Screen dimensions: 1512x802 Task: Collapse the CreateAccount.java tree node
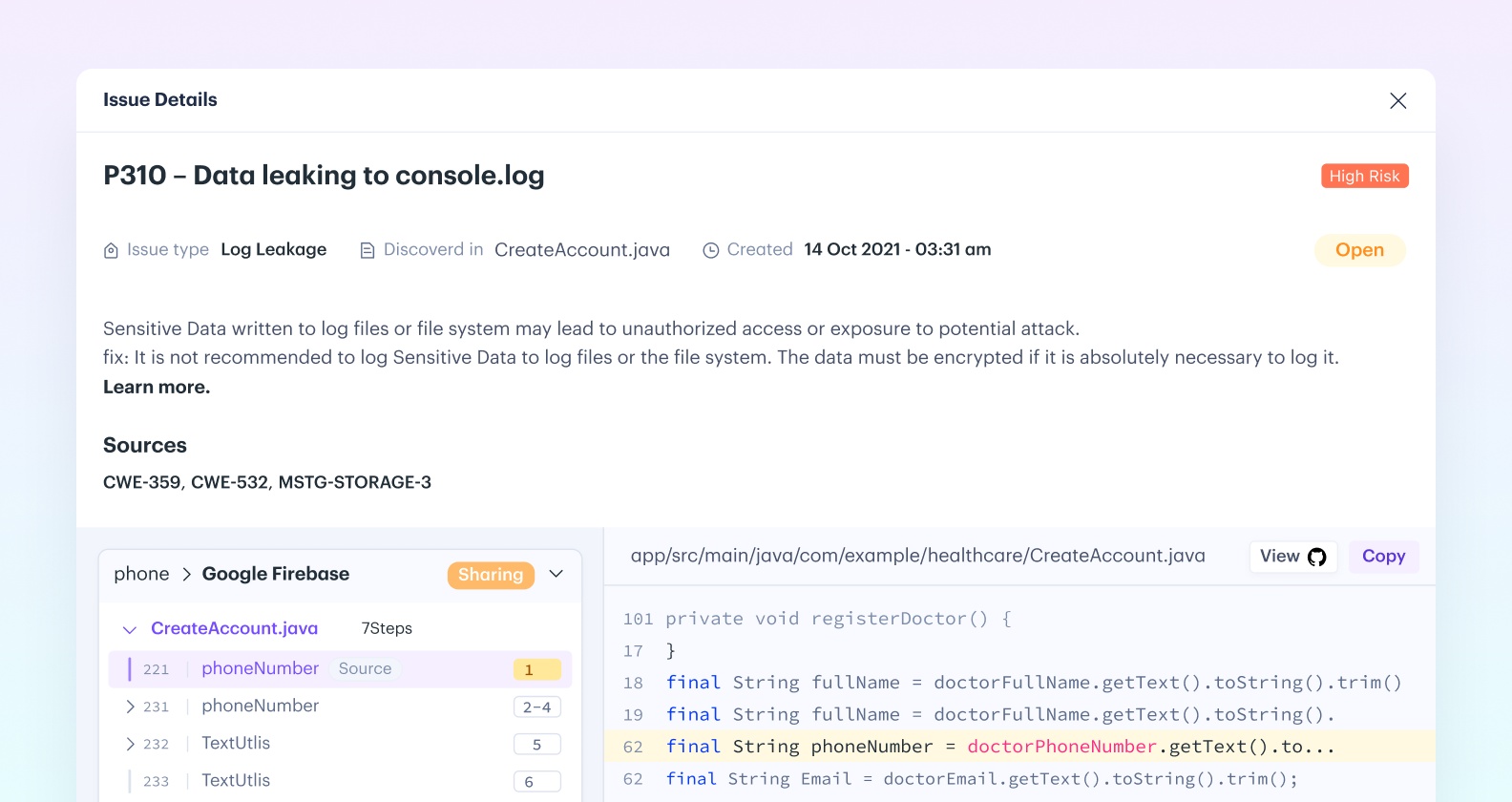130,629
